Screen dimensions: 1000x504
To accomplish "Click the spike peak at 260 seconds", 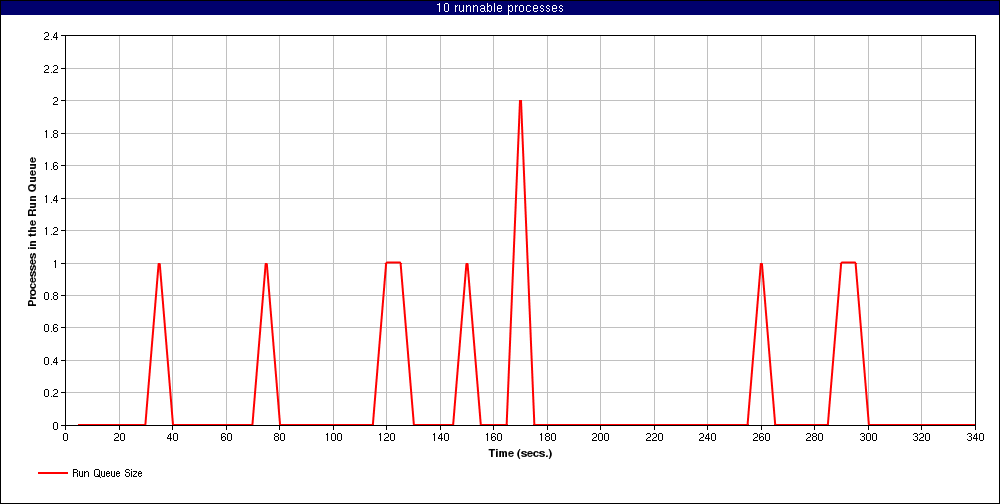I will (x=761, y=263).
